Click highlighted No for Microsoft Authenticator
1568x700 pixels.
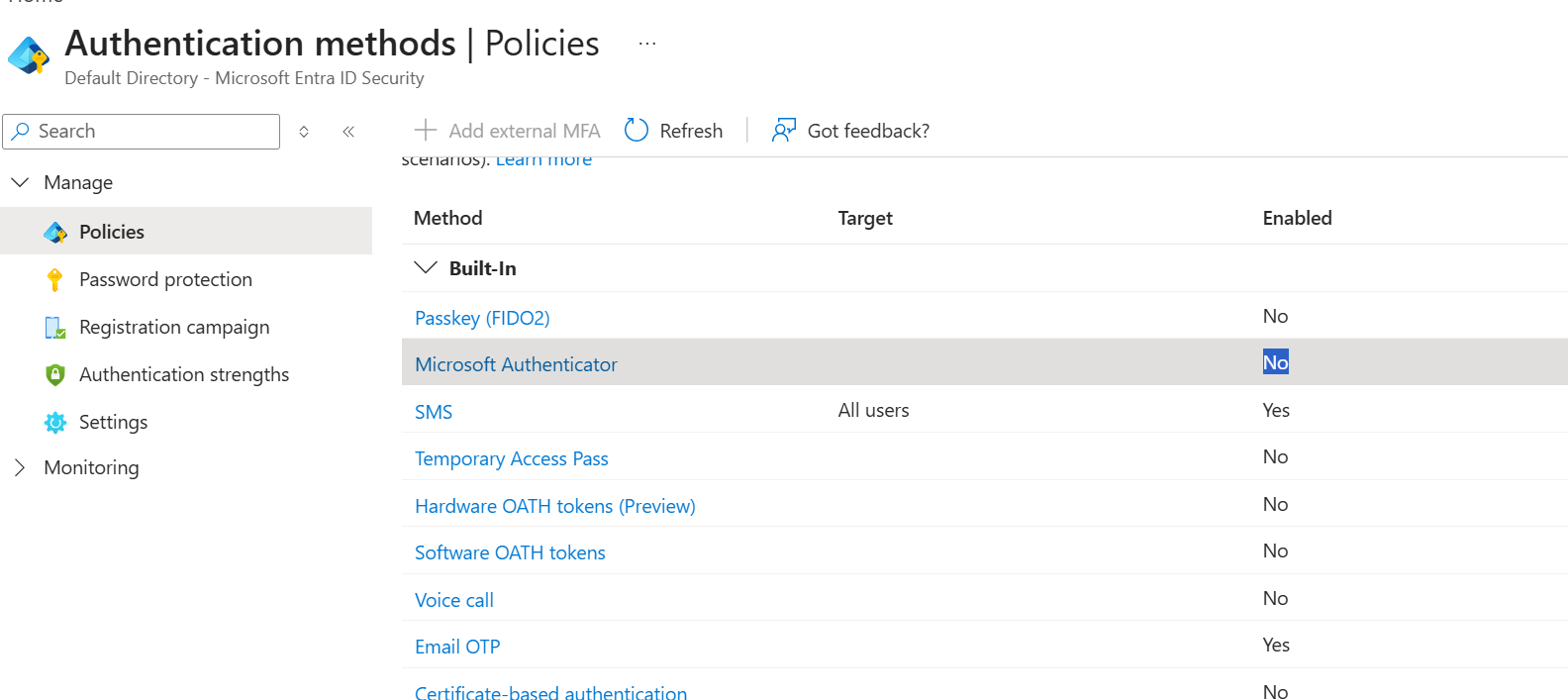click(x=1275, y=362)
